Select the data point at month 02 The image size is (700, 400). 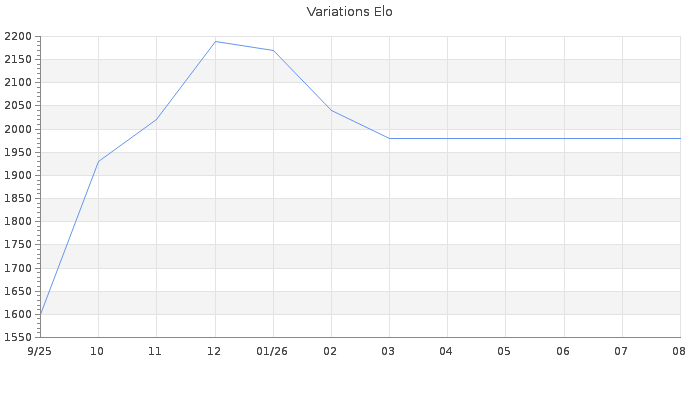pos(331,110)
